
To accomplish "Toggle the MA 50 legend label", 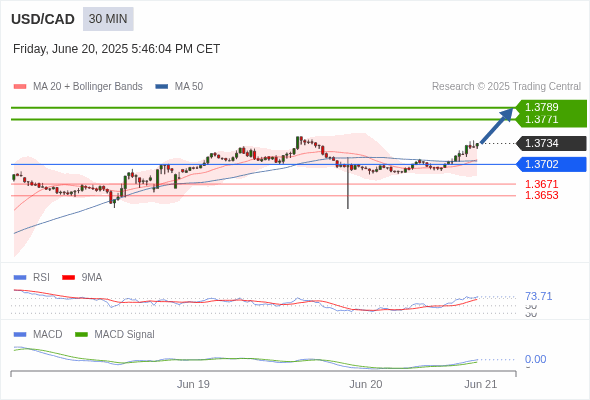I will coord(189,87).
